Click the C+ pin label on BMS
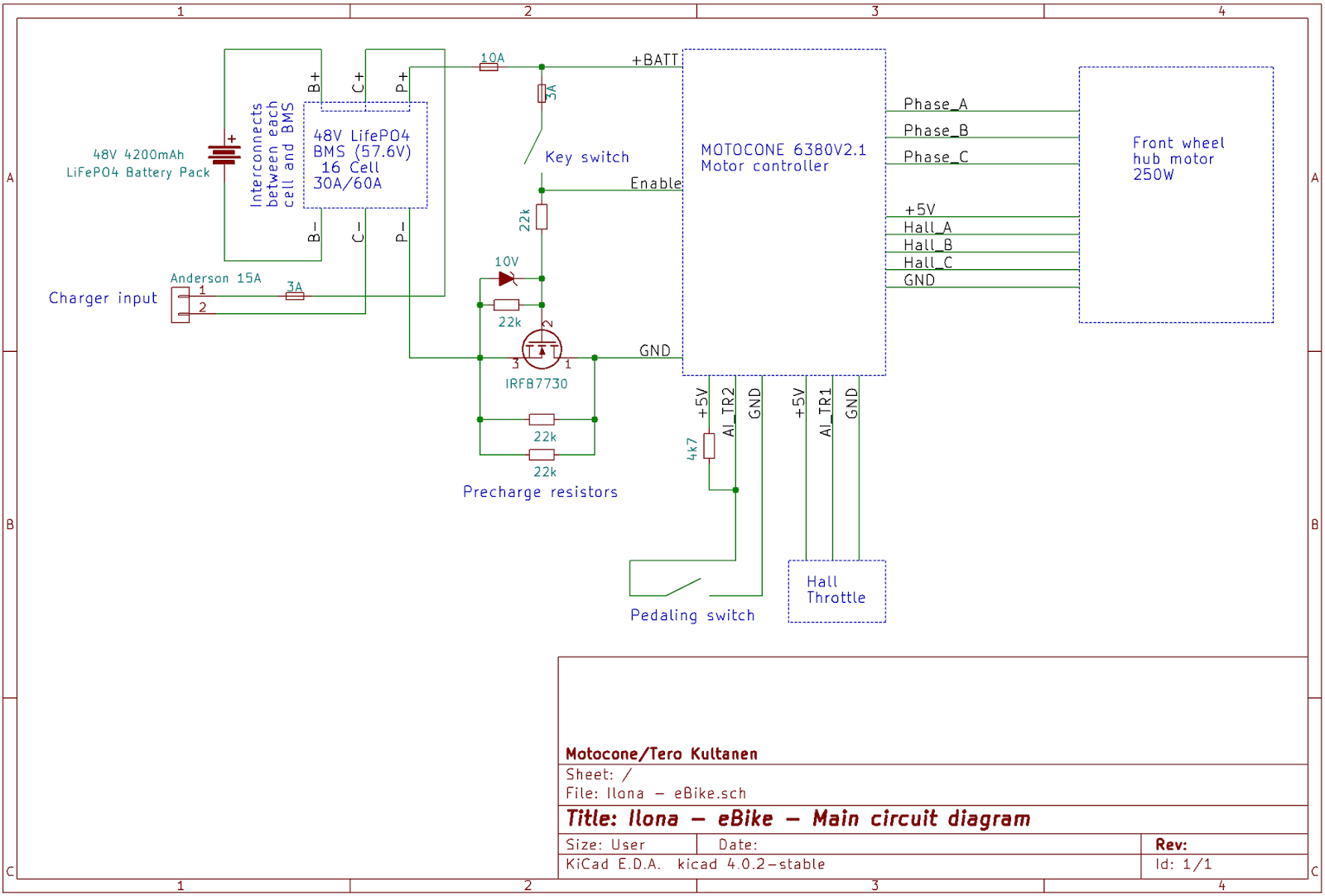Viewport: 1325px width, 896px height. [358, 82]
